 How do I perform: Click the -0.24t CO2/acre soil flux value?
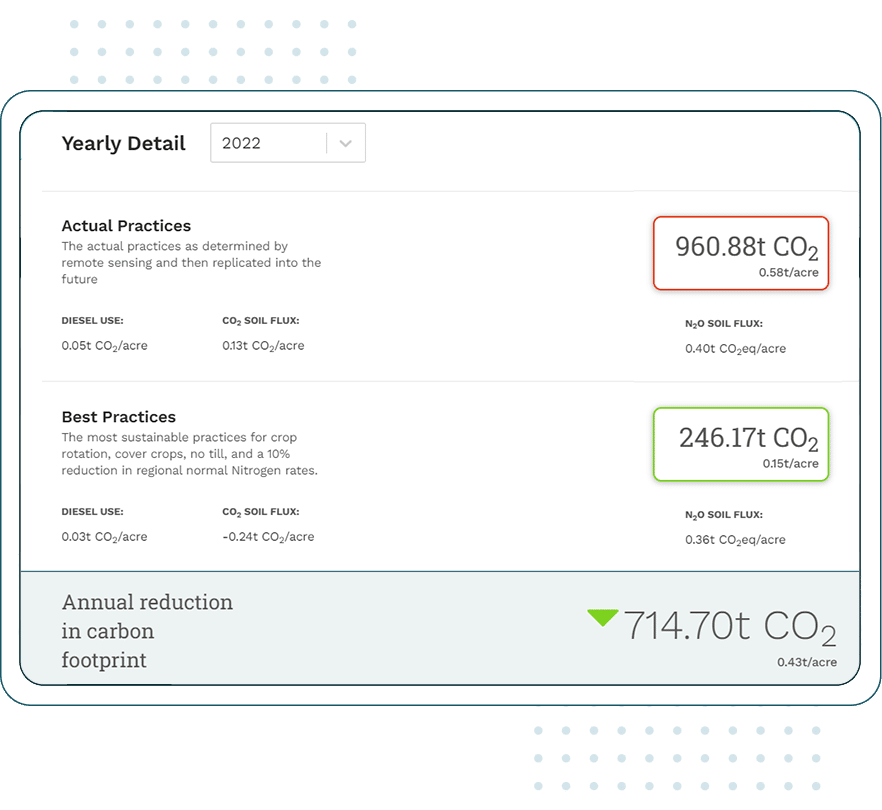tap(268, 537)
